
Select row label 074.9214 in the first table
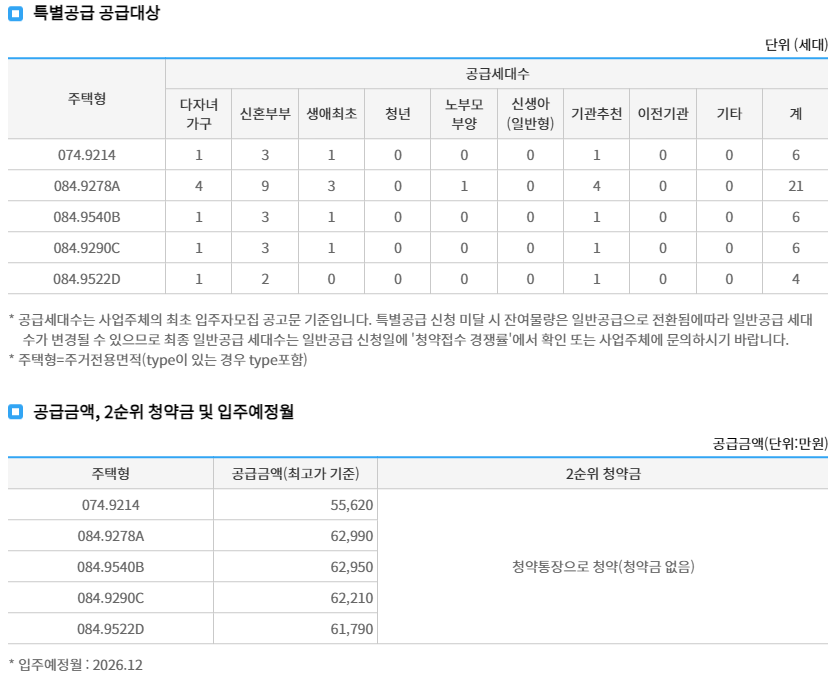pyautogui.click(x=85, y=154)
